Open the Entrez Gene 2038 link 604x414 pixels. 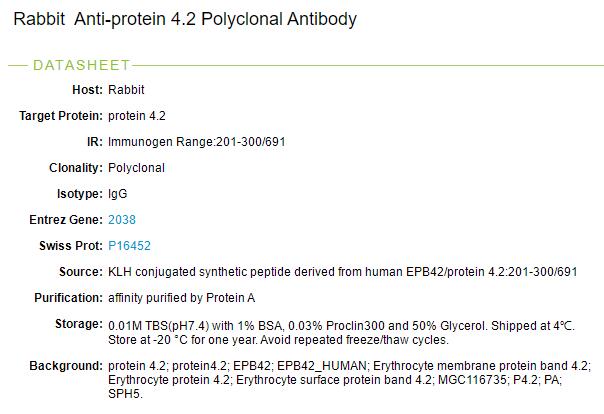[121, 219]
